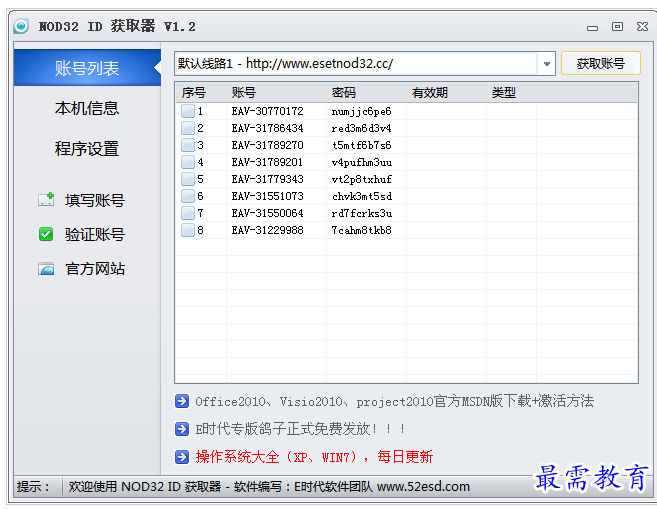Viewport: 657px width, 509px height.
Task: Click the status bar welcome message
Action: pos(269,486)
